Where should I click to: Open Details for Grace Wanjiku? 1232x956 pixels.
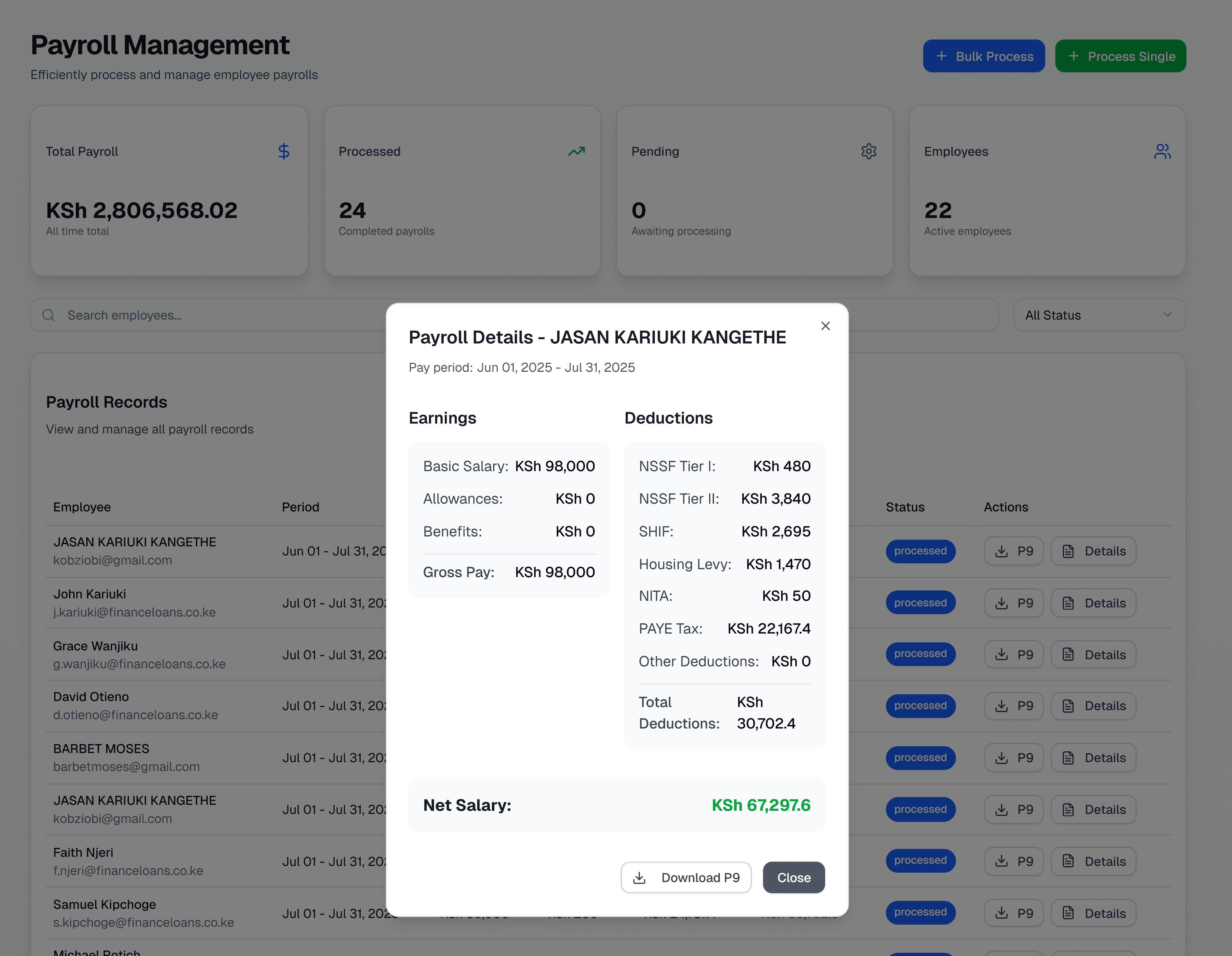1093,654
